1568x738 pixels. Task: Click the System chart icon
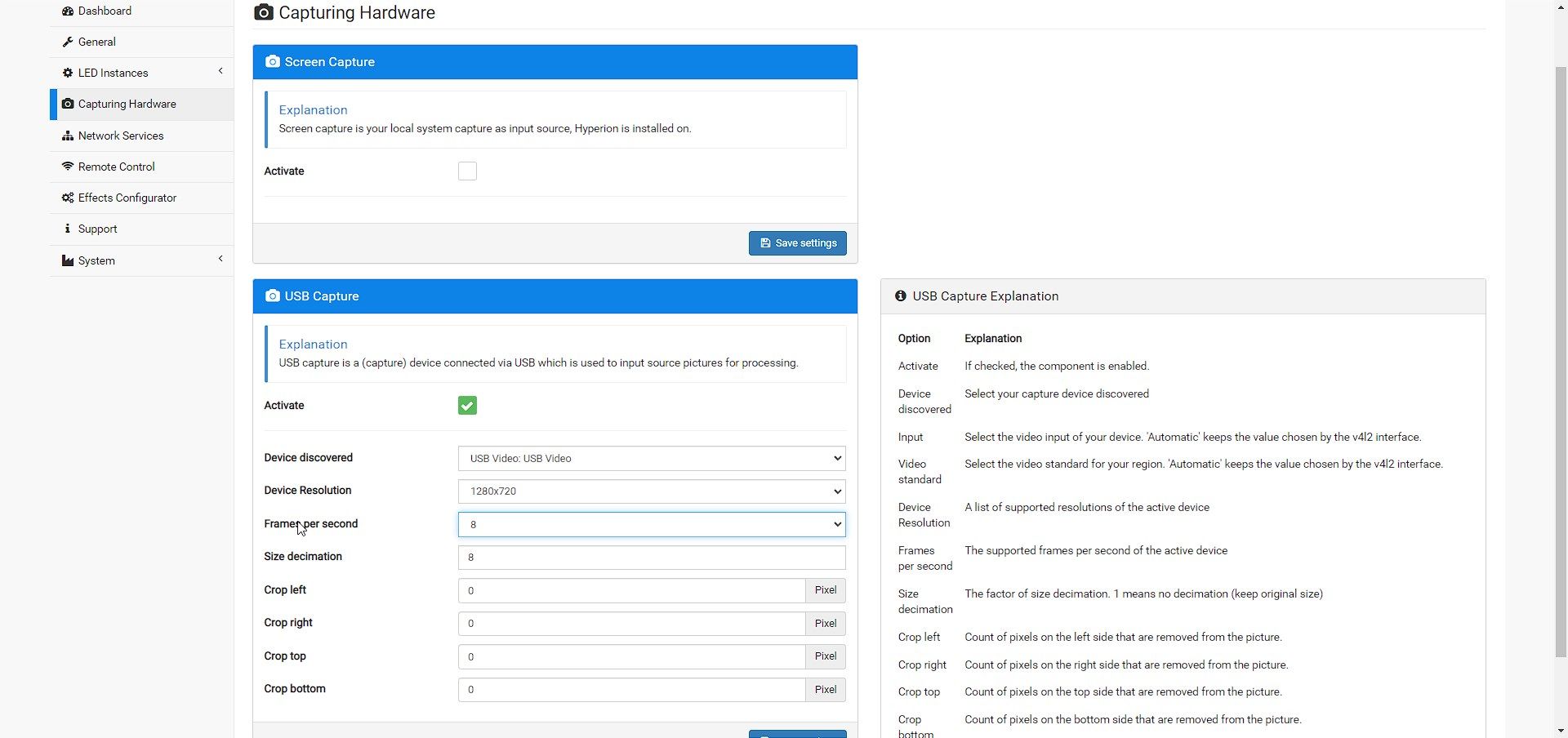[x=68, y=261]
